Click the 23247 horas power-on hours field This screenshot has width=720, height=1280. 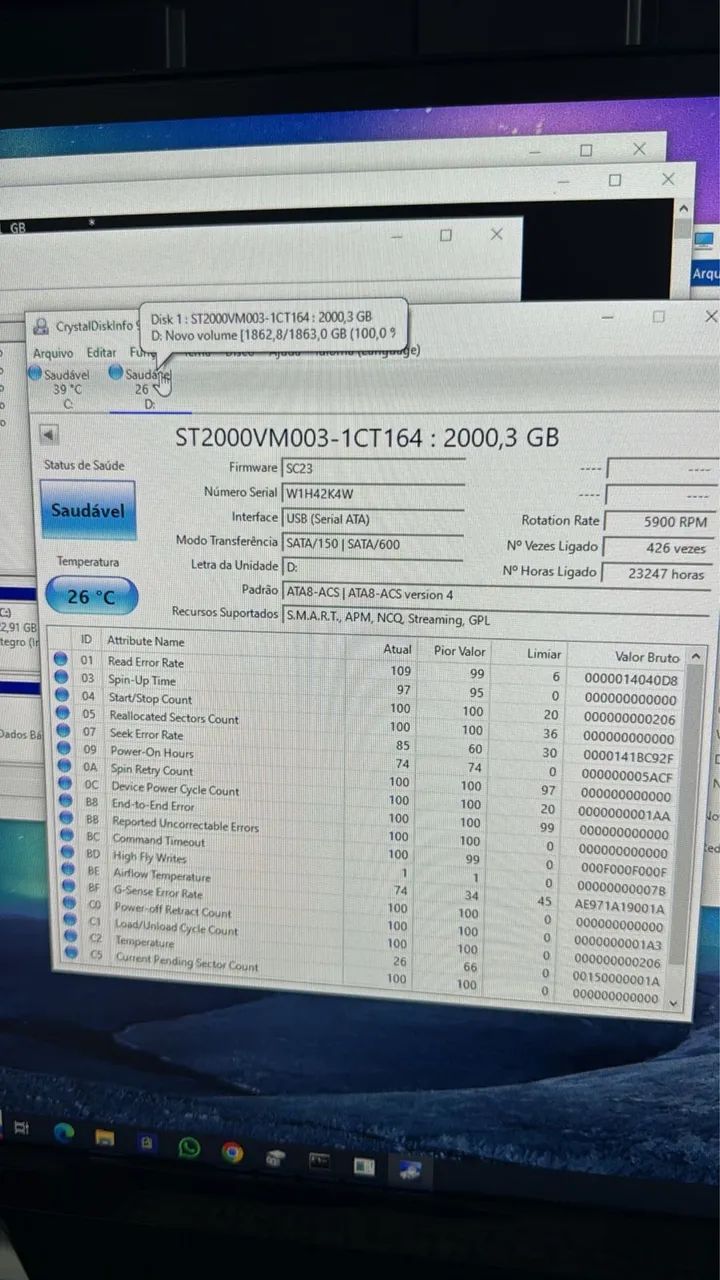click(657, 574)
